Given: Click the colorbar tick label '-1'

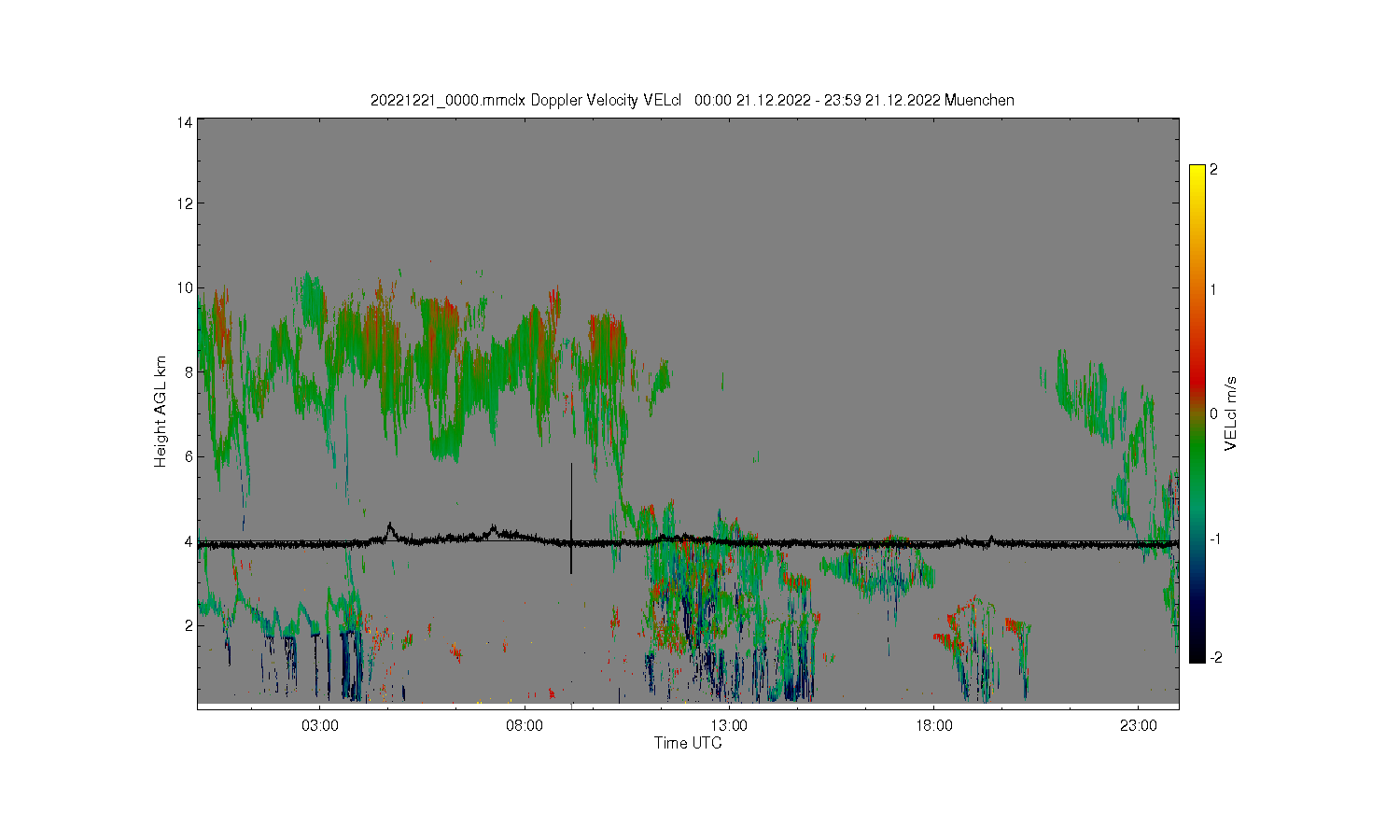Looking at the screenshot, I should (1215, 539).
